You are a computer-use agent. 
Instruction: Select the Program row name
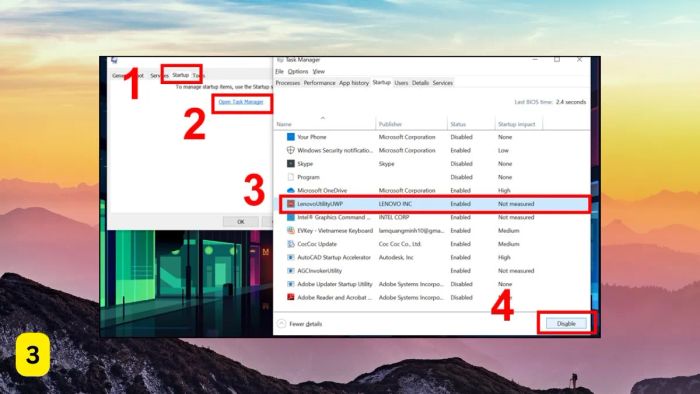click(308, 177)
